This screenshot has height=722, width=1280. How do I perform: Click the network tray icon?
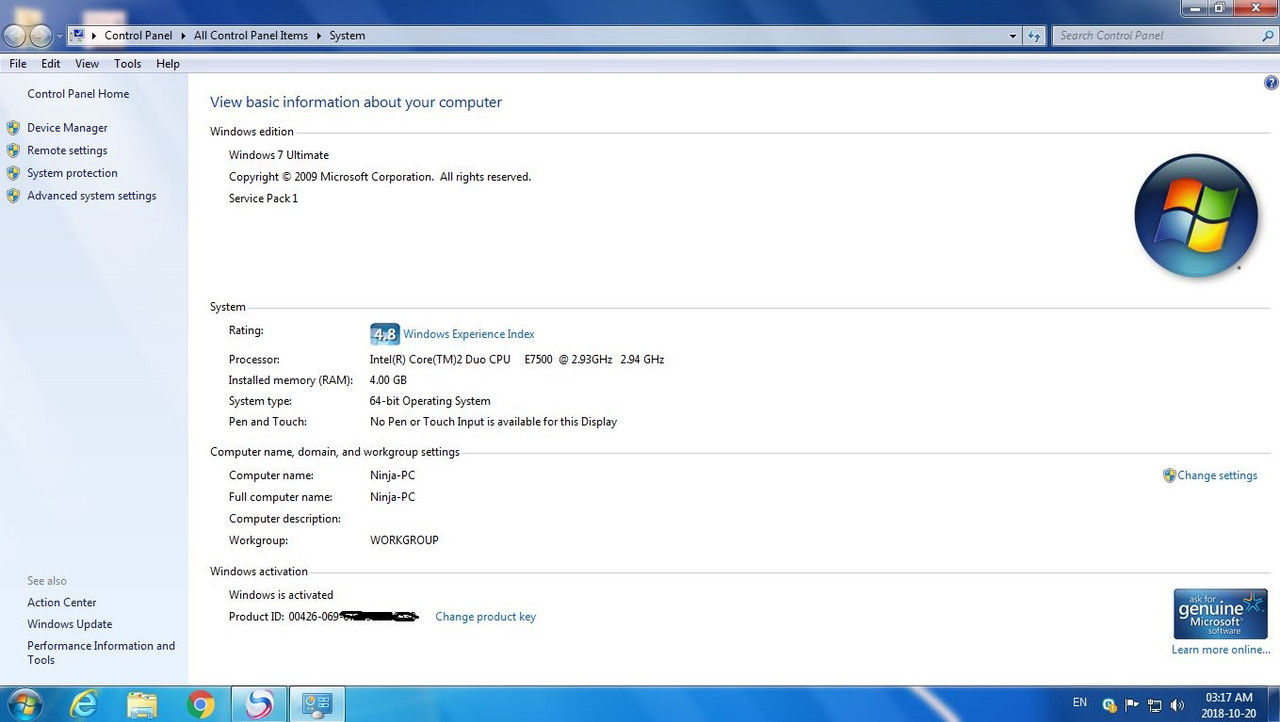[1155, 705]
